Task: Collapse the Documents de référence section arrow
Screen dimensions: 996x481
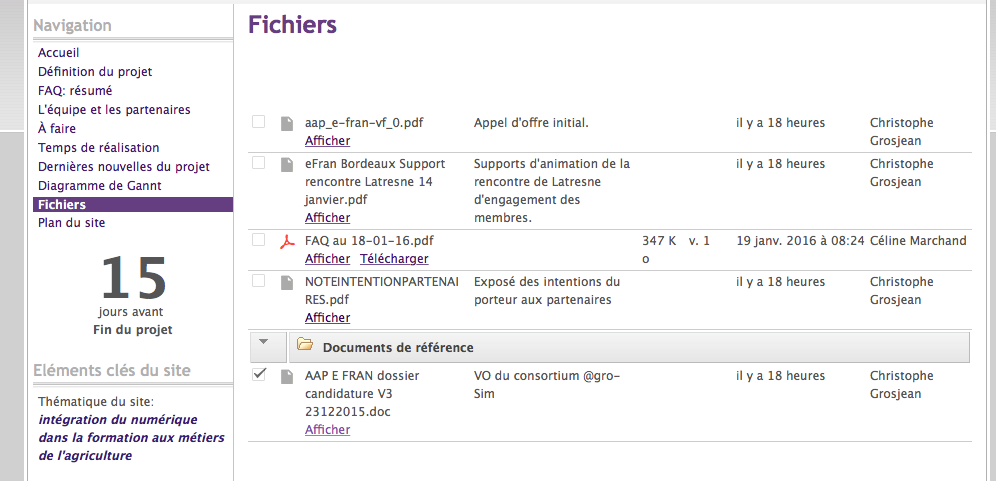Action: pos(264,342)
